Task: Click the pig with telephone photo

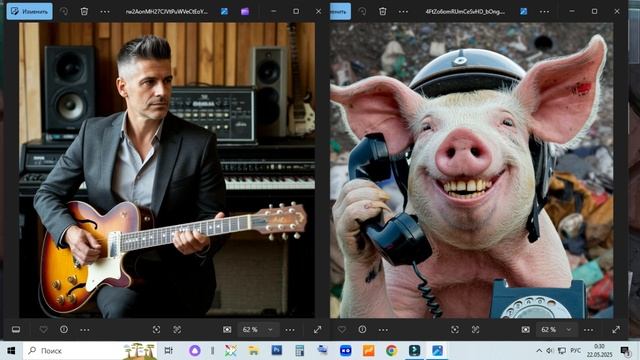Action: coord(471,170)
